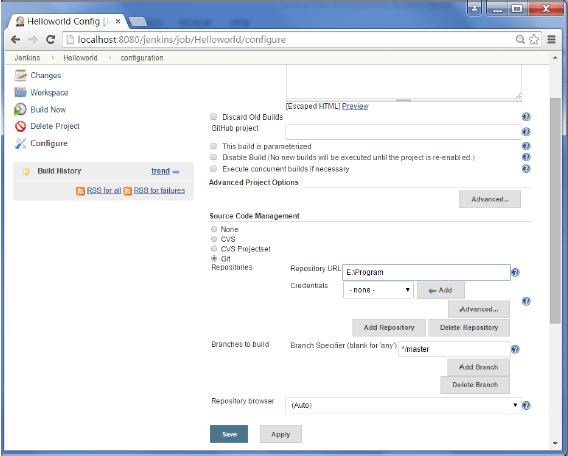The height and width of the screenshot is (456, 568).
Task: Open help for GitHub project field
Action: 526,132
